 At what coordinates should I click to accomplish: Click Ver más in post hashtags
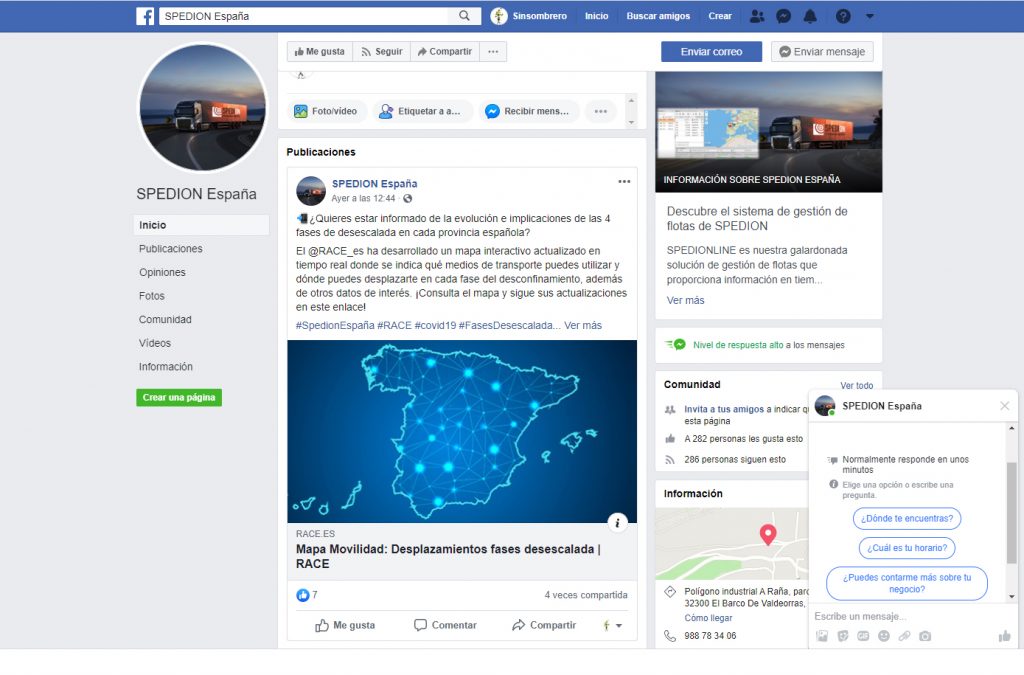[x=583, y=325]
